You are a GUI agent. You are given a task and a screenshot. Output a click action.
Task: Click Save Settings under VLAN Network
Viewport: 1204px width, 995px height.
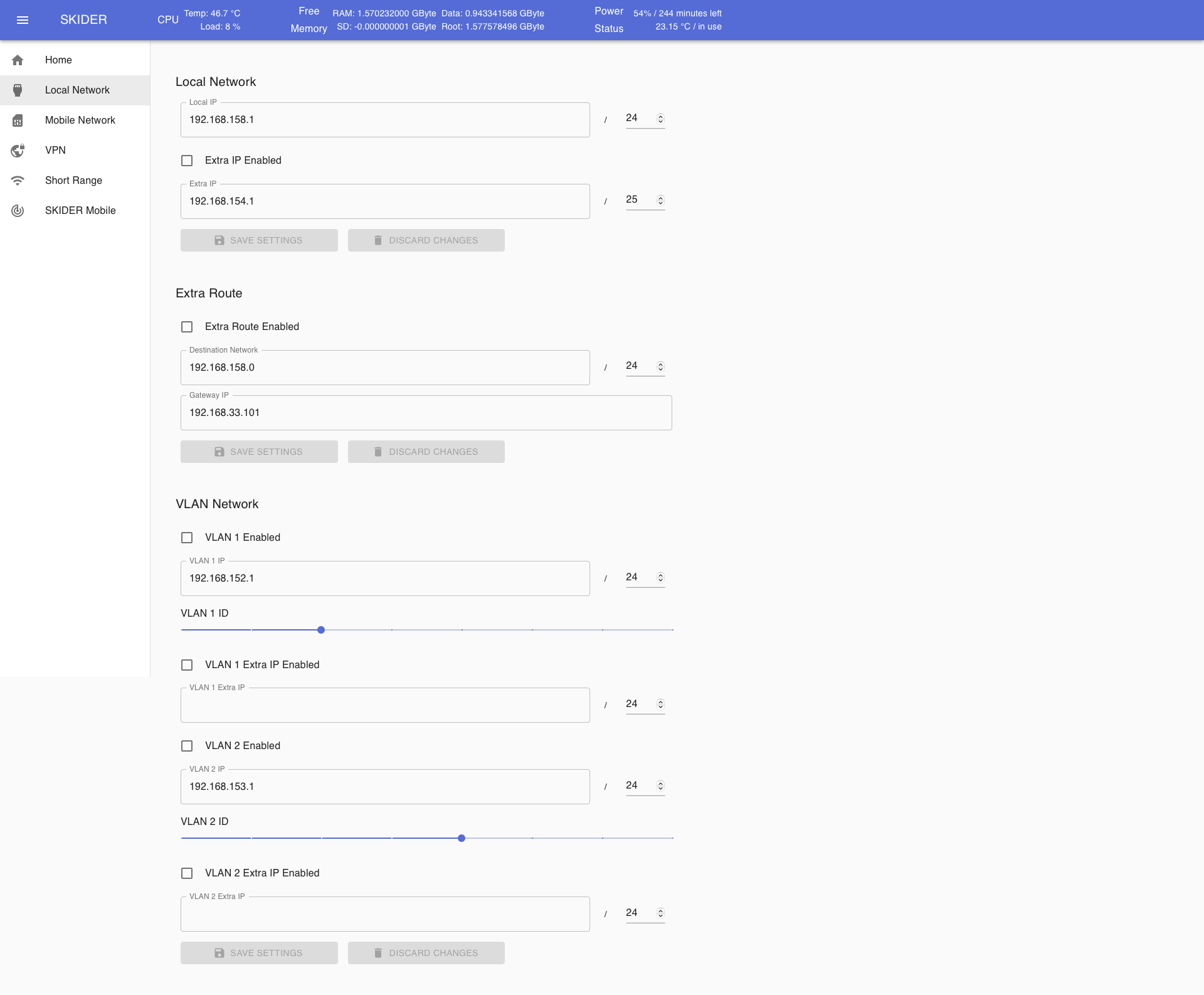tap(259, 953)
